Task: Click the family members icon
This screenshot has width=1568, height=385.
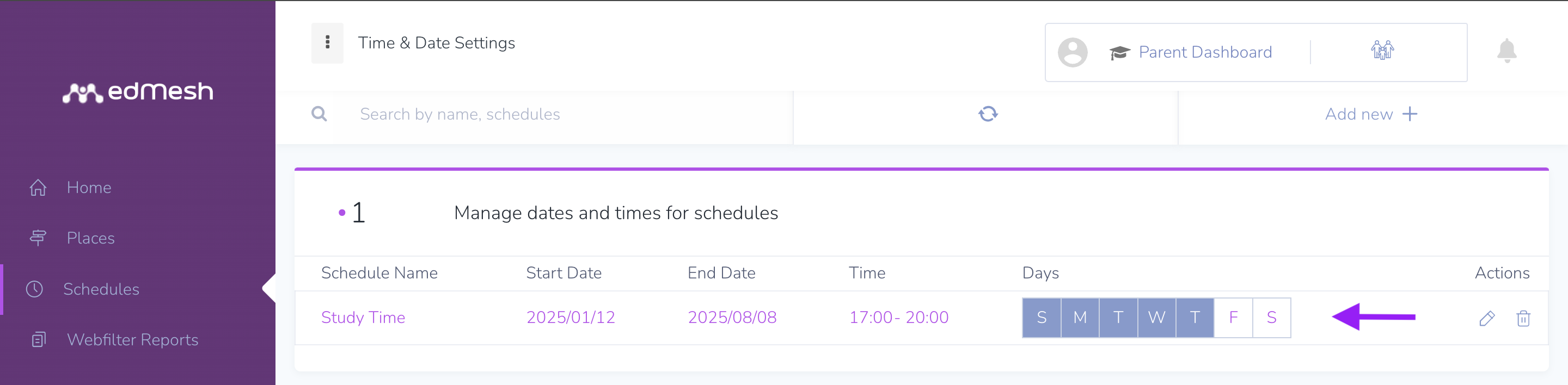Action: [1382, 50]
